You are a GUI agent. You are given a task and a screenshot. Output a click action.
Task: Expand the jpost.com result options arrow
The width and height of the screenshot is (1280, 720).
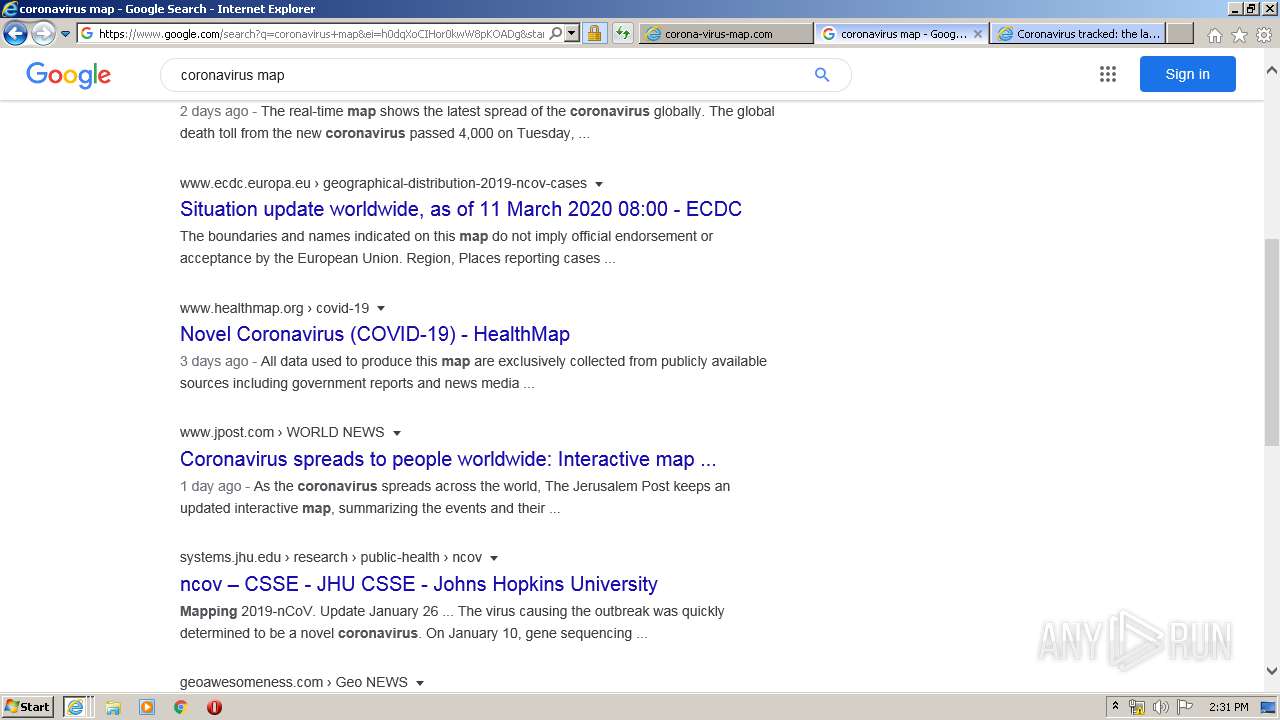point(397,433)
